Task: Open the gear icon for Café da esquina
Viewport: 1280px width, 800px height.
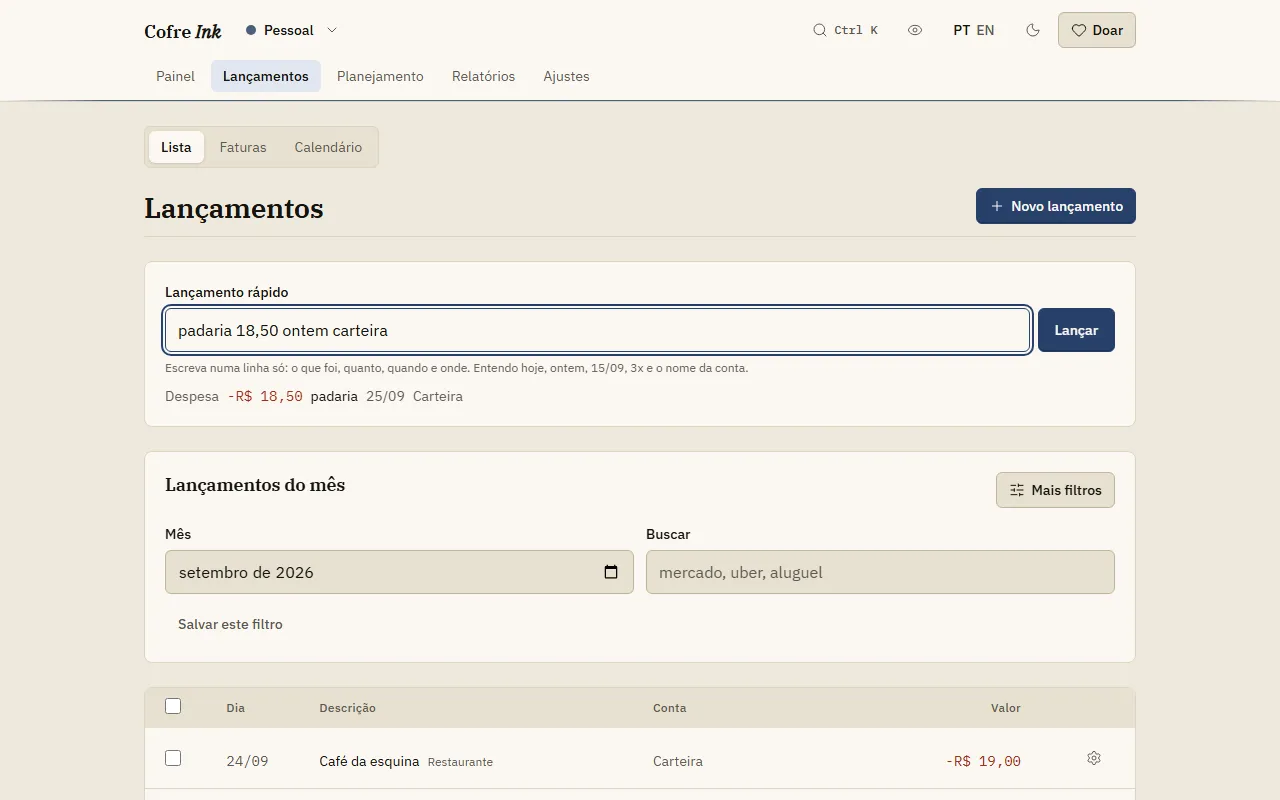Action: (x=1093, y=758)
